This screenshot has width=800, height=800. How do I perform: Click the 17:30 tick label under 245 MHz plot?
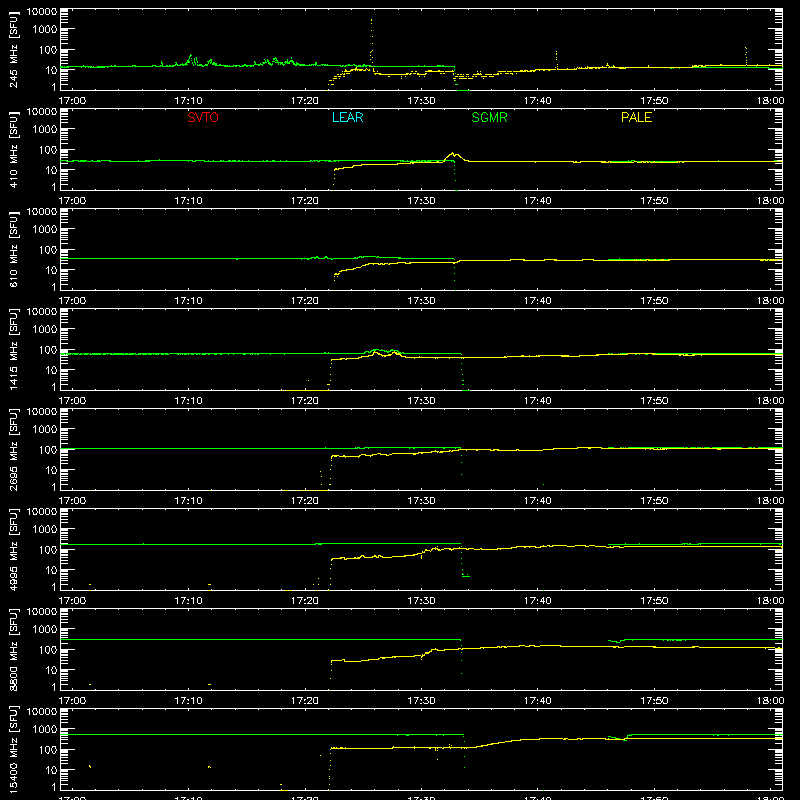pyautogui.click(x=421, y=101)
